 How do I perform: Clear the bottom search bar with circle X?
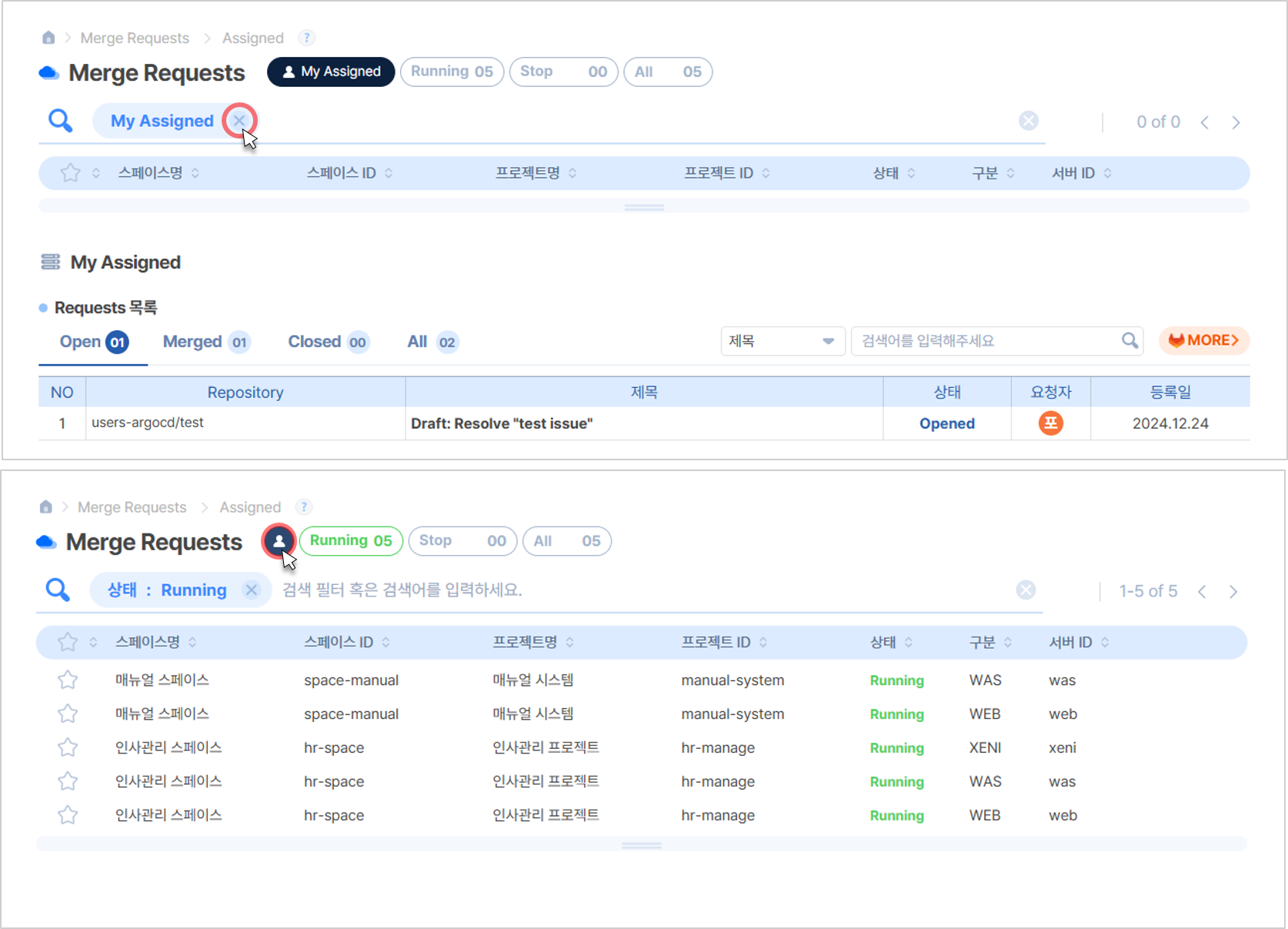1026,590
